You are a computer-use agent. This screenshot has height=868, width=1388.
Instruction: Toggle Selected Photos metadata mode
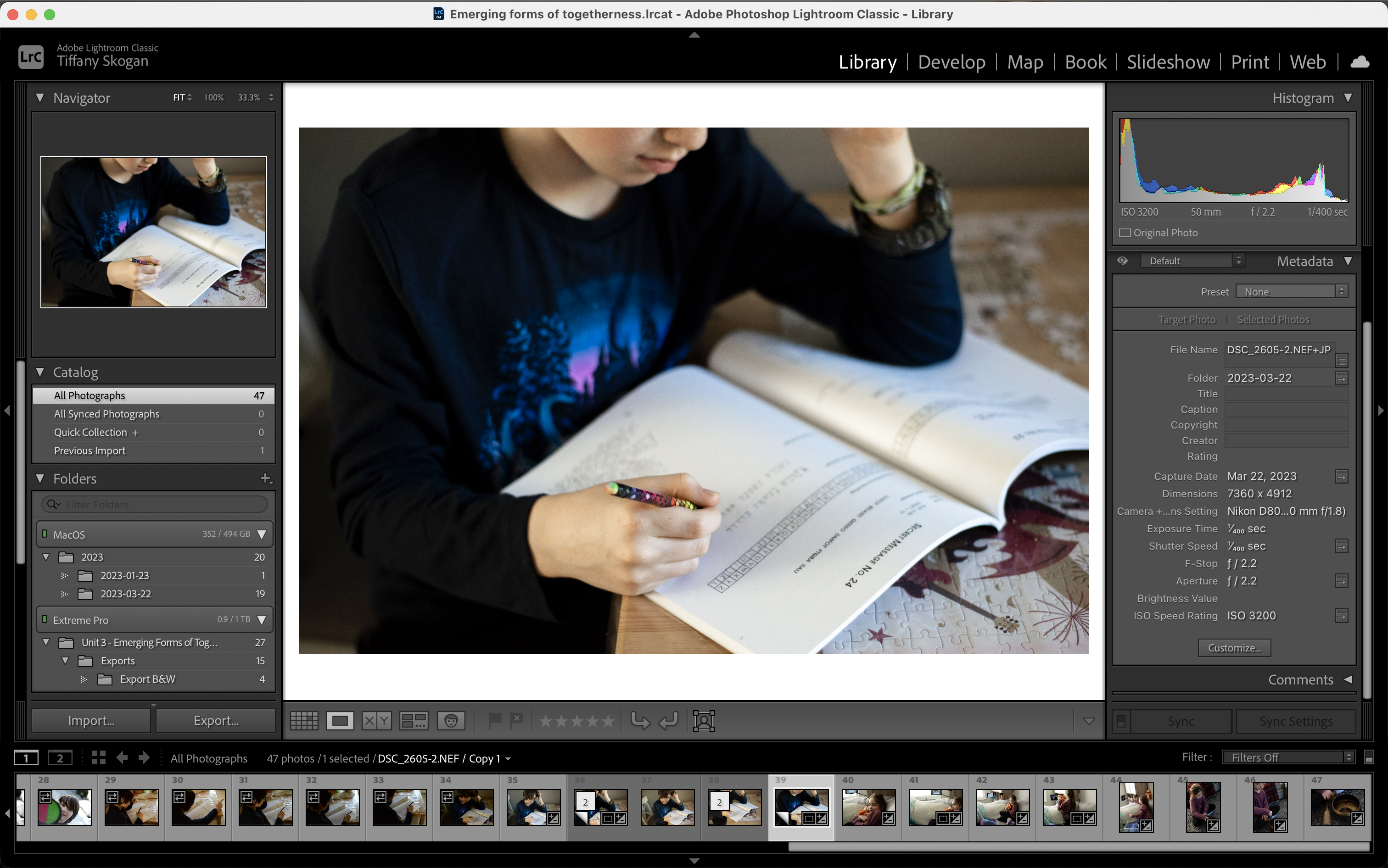tap(1273, 320)
